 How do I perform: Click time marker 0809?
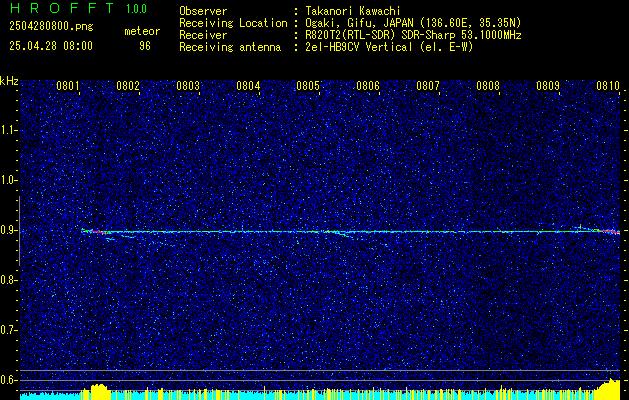click(548, 86)
